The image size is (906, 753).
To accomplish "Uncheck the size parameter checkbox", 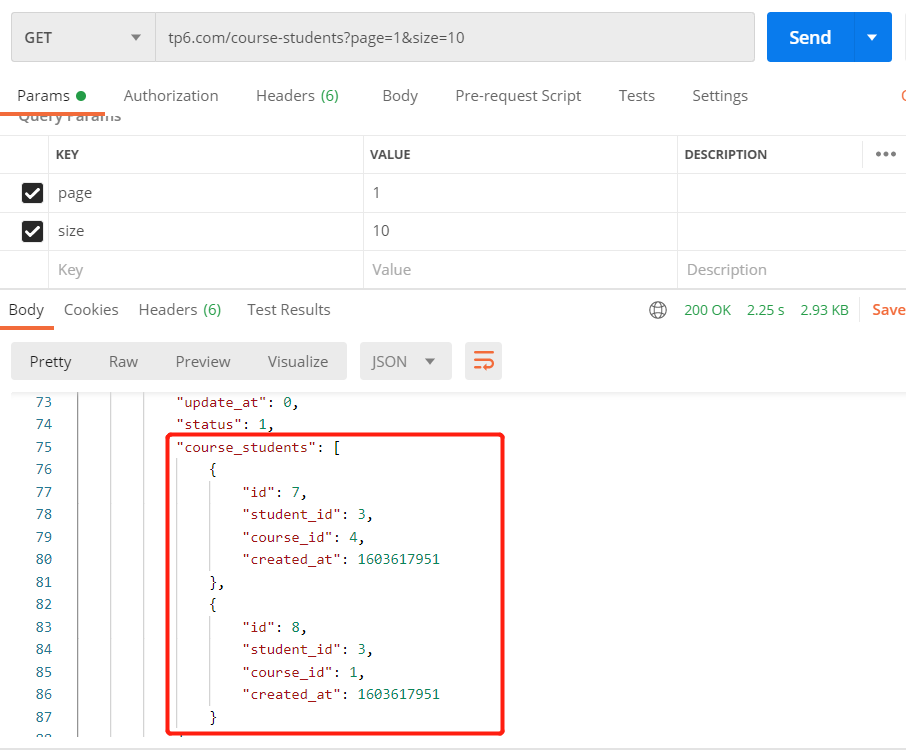I will 32,231.
